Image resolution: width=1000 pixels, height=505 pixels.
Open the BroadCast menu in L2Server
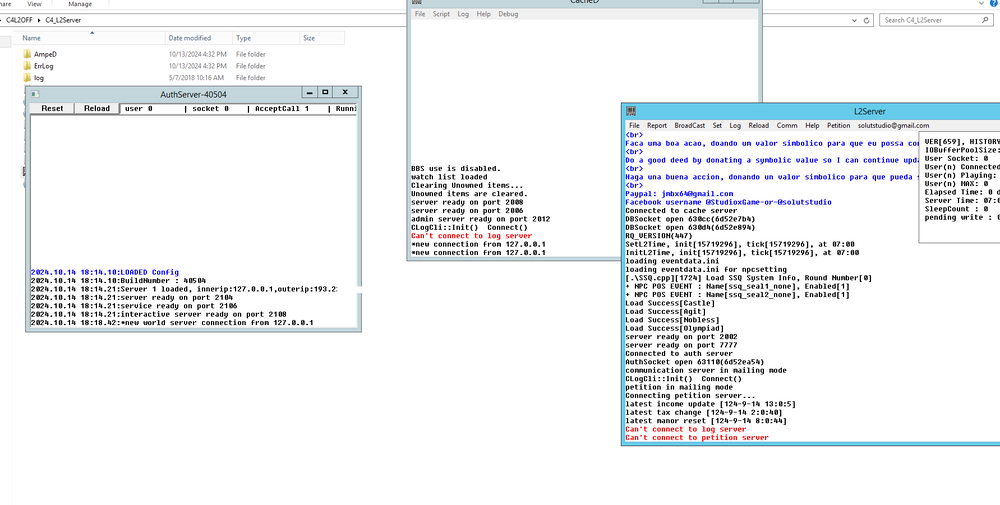689,126
